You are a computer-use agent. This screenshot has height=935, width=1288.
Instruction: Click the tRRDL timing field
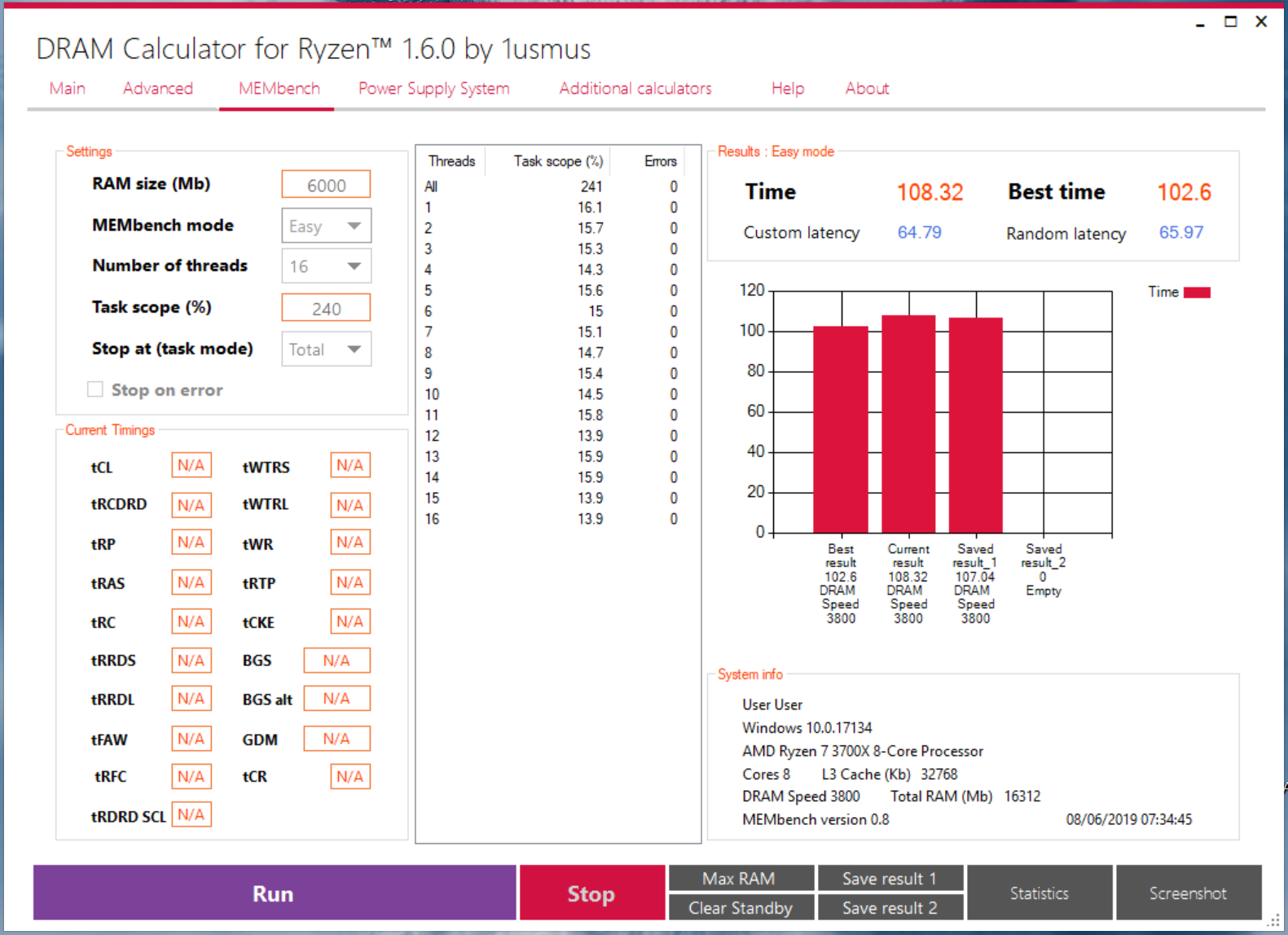pyautogui.click(x=191, y=699)
